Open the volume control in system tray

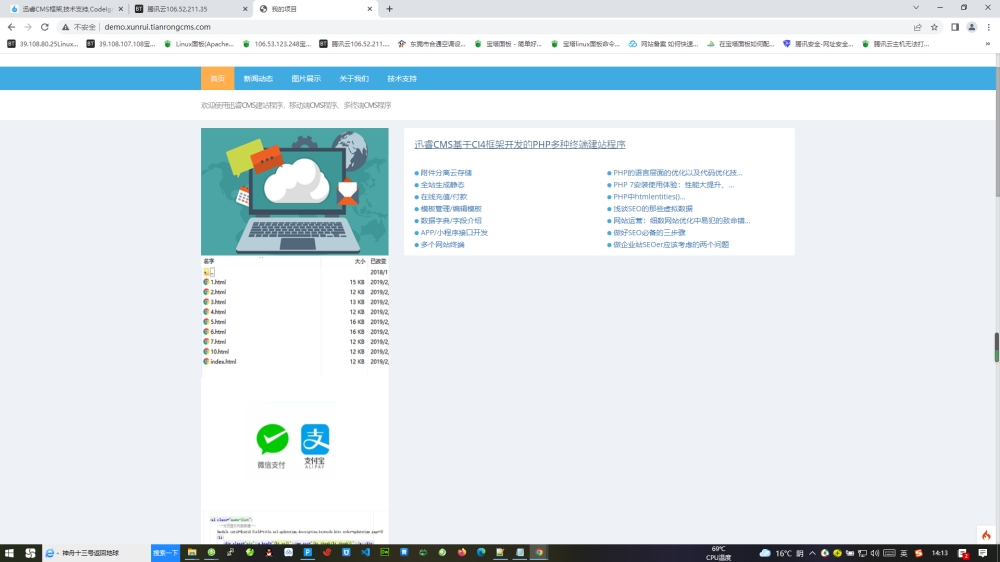click(x=874, y=553)
